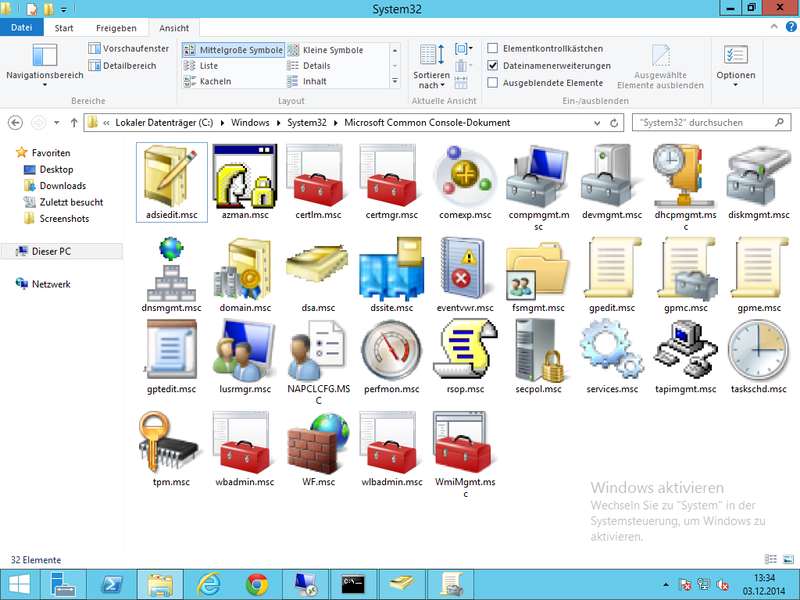This screenshot has width=800, height=600.
Task: Select certmgr.msc toolbox icon
Action: [x=391, y=176]
